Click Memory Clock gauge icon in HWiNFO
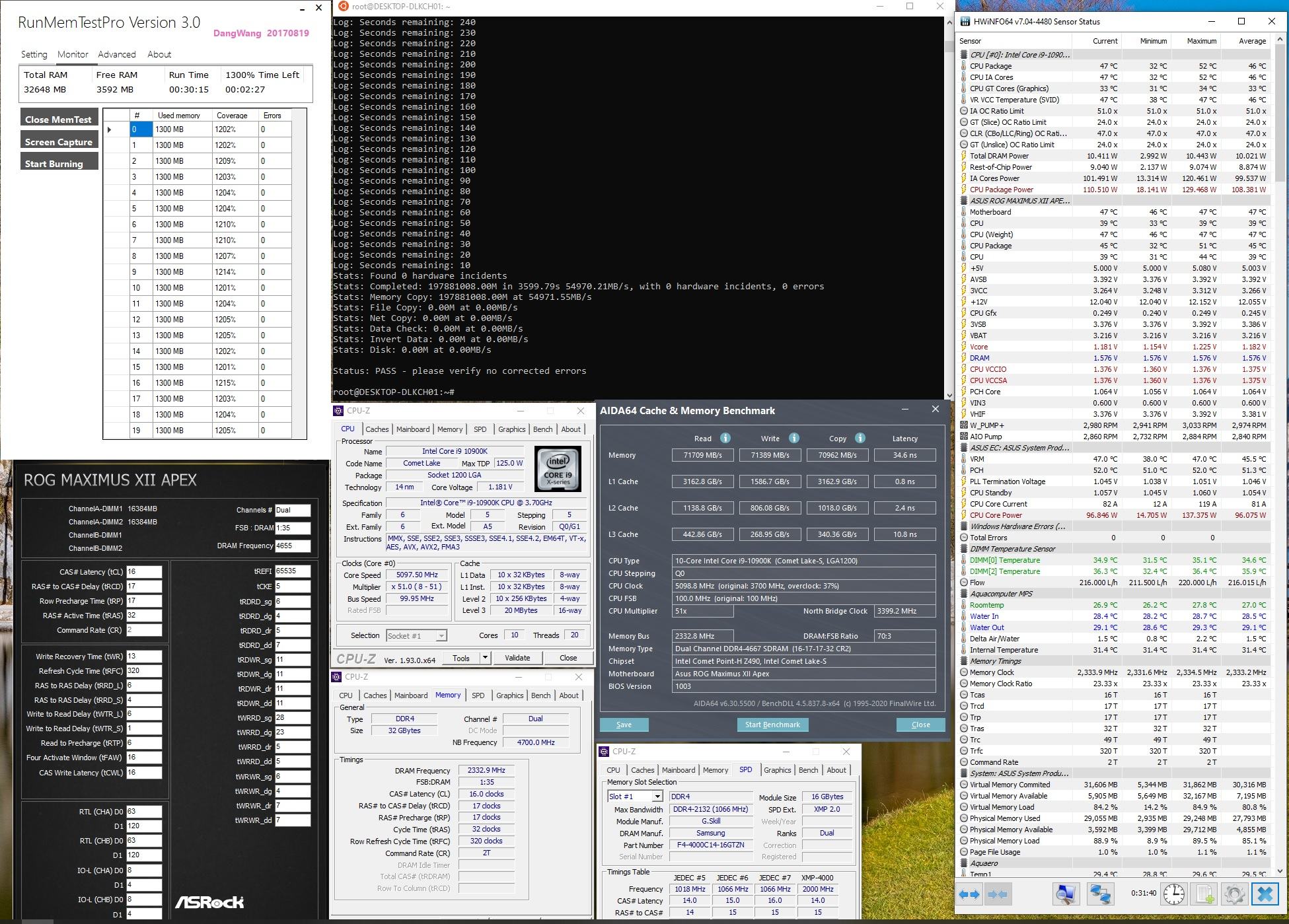This screenshot has height=924, width=1289. point(964,672)
